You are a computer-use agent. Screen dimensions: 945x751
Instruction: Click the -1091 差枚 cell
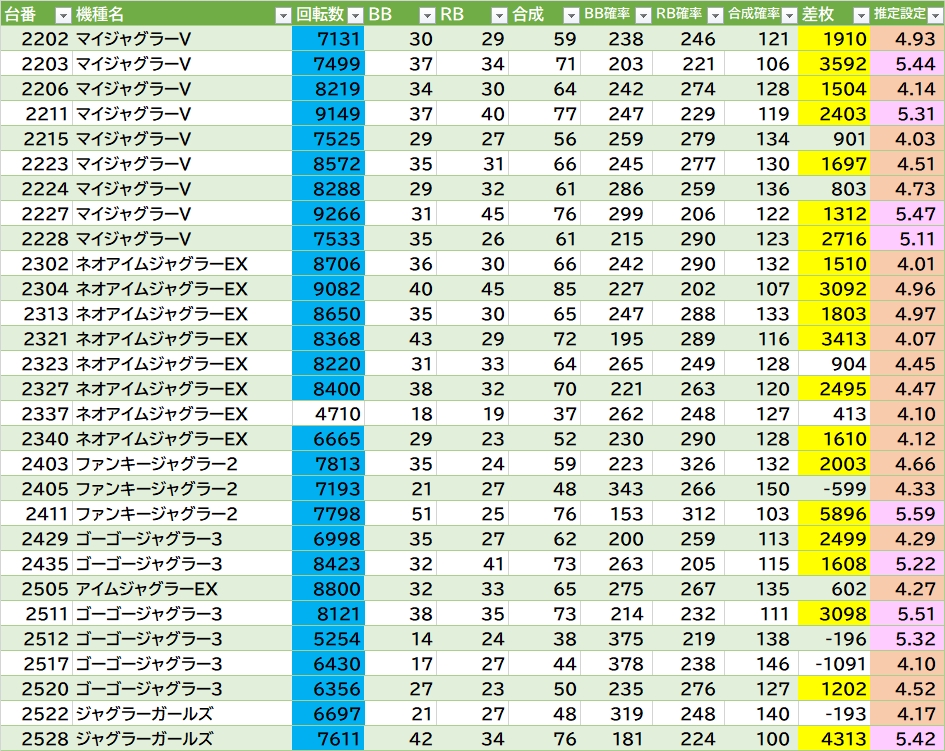pos(834,664)
